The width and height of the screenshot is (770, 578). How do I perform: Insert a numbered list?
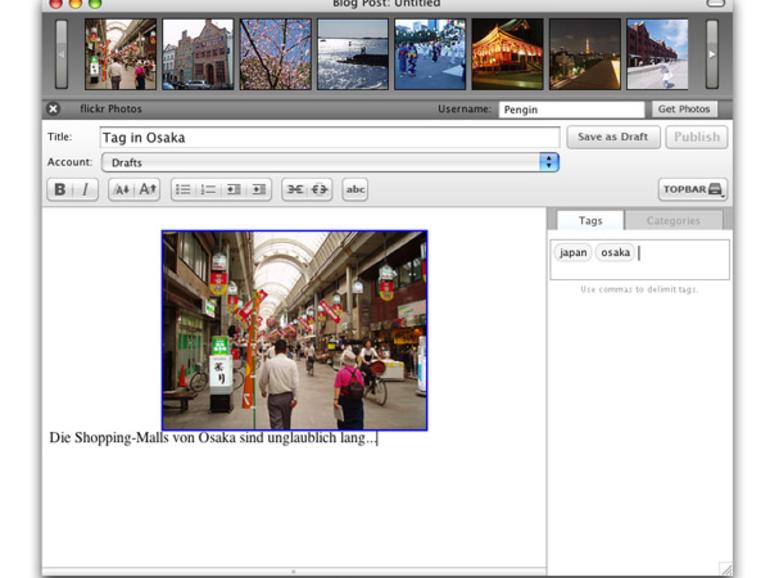208,189
